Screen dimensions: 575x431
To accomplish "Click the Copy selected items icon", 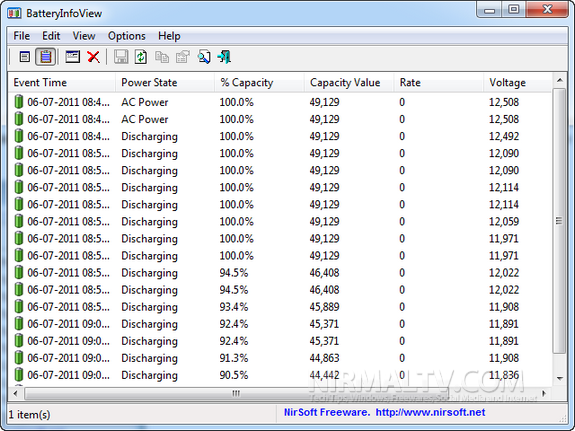I will (162, 57).
